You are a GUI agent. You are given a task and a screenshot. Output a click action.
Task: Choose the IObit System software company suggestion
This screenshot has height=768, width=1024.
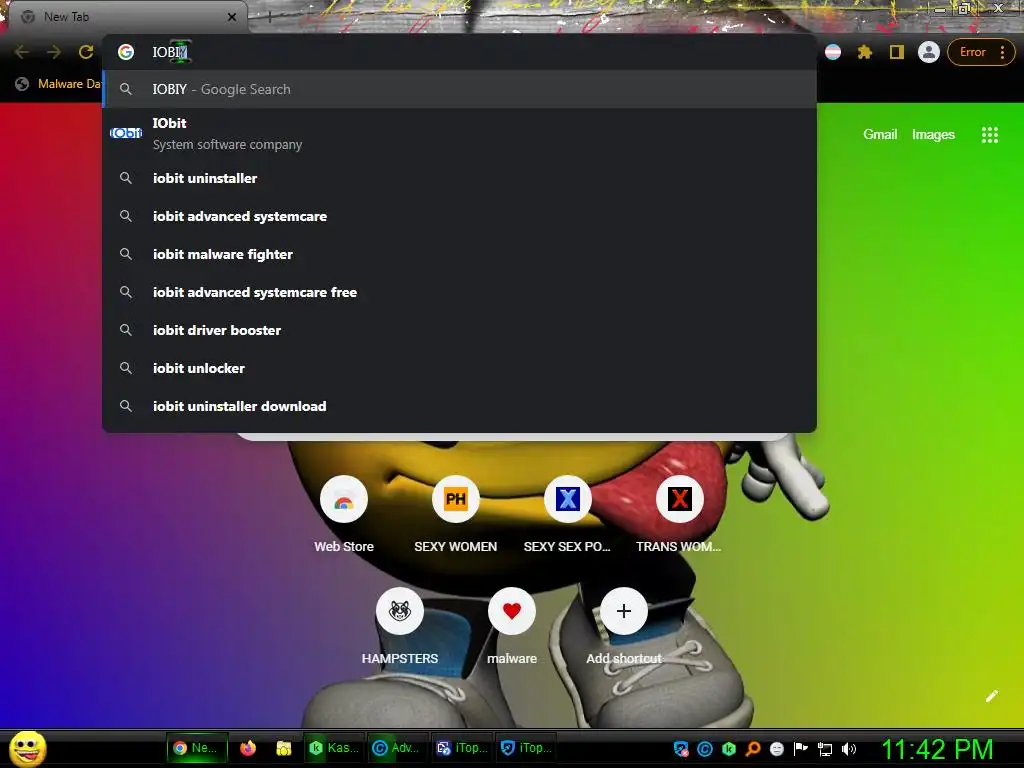tap(460, 133)
